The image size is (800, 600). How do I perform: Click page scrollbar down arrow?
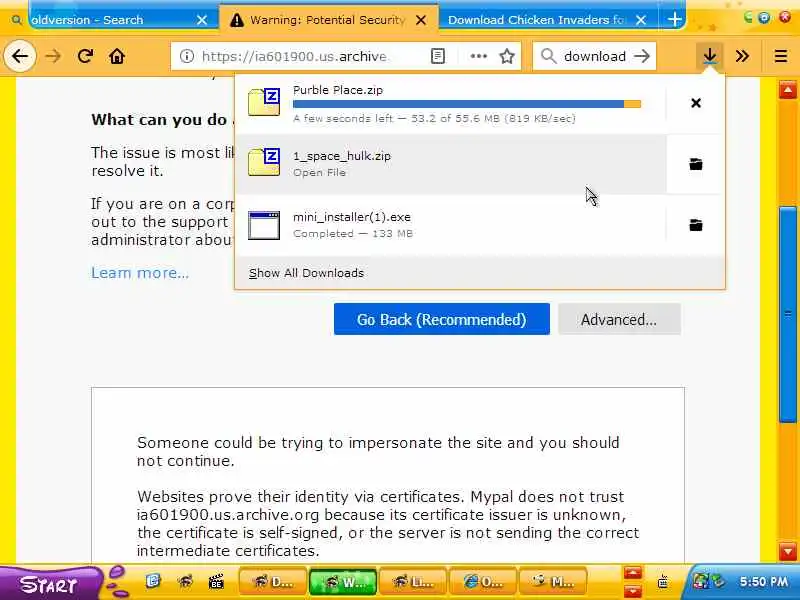[x=788, y=552]
